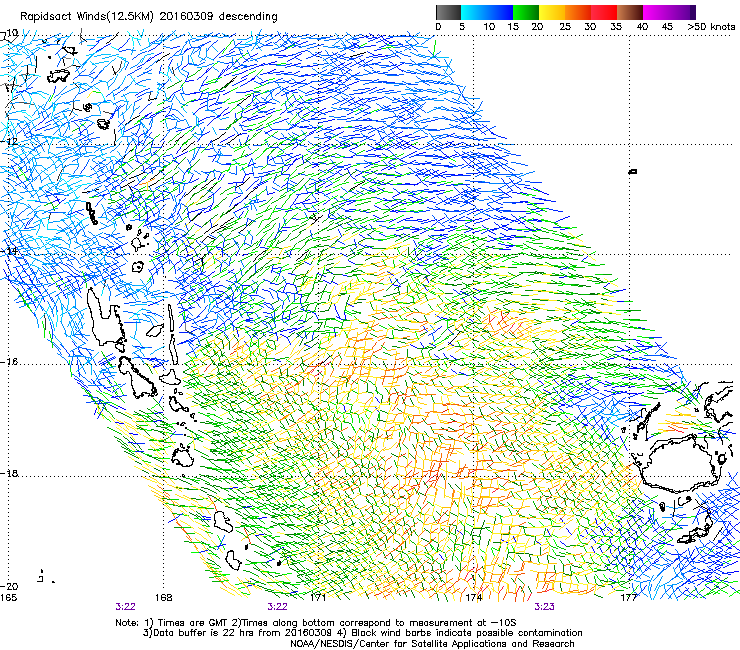The width and height of the screenshot is (740, 650).
Task: Click the latitude label '-12'
Action: click(x=10, y=141)
